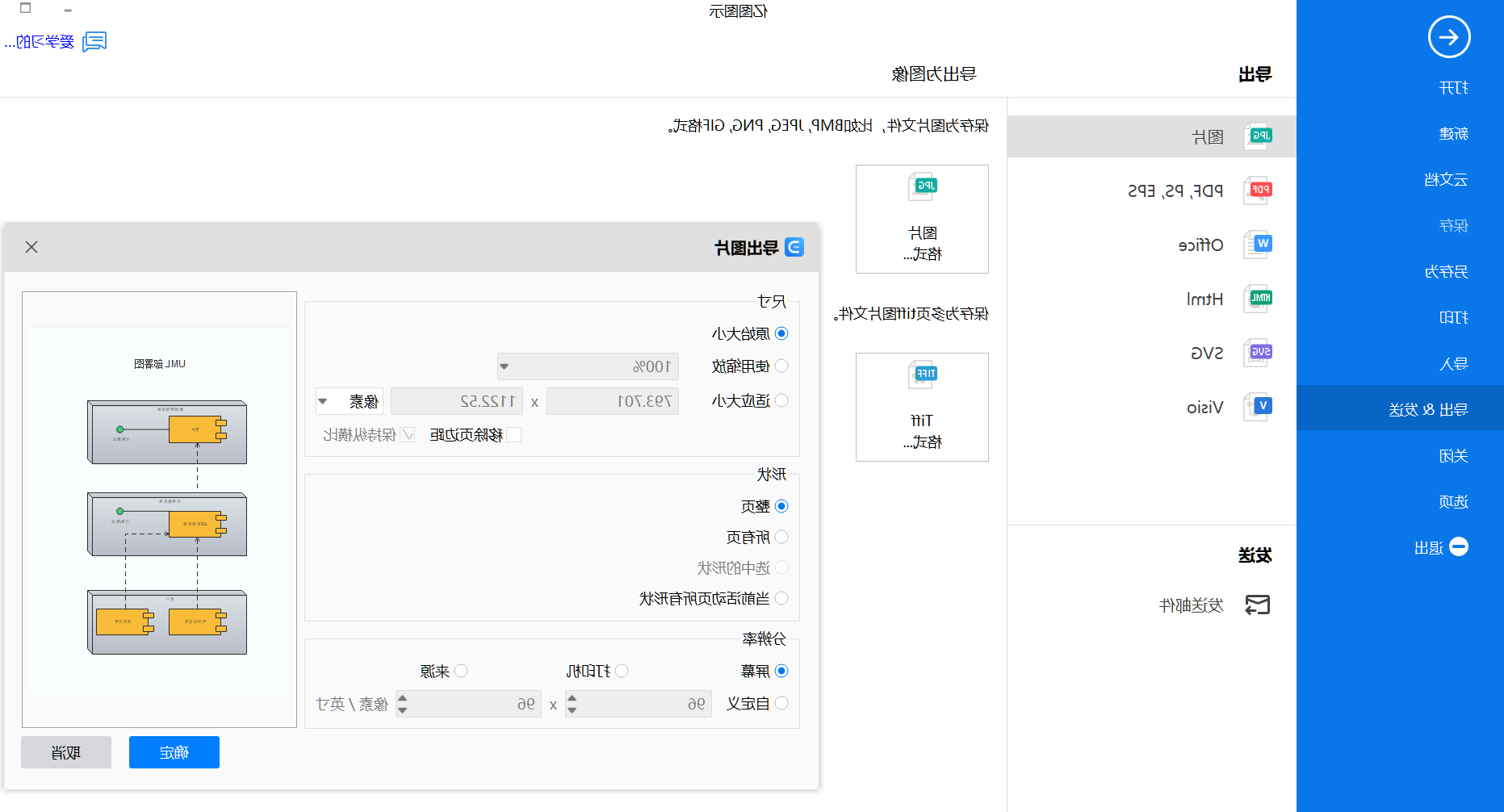Screen dimensions: 1504x812
Task: Click the vertical resolution 96 stepper arrows
Action: (402, 704)
